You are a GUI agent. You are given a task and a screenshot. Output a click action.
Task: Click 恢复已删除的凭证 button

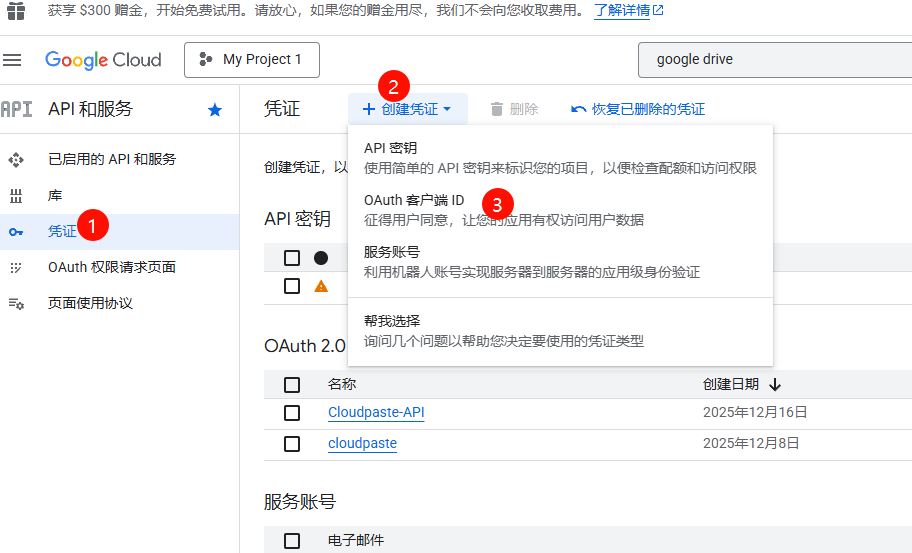(638, 109)
